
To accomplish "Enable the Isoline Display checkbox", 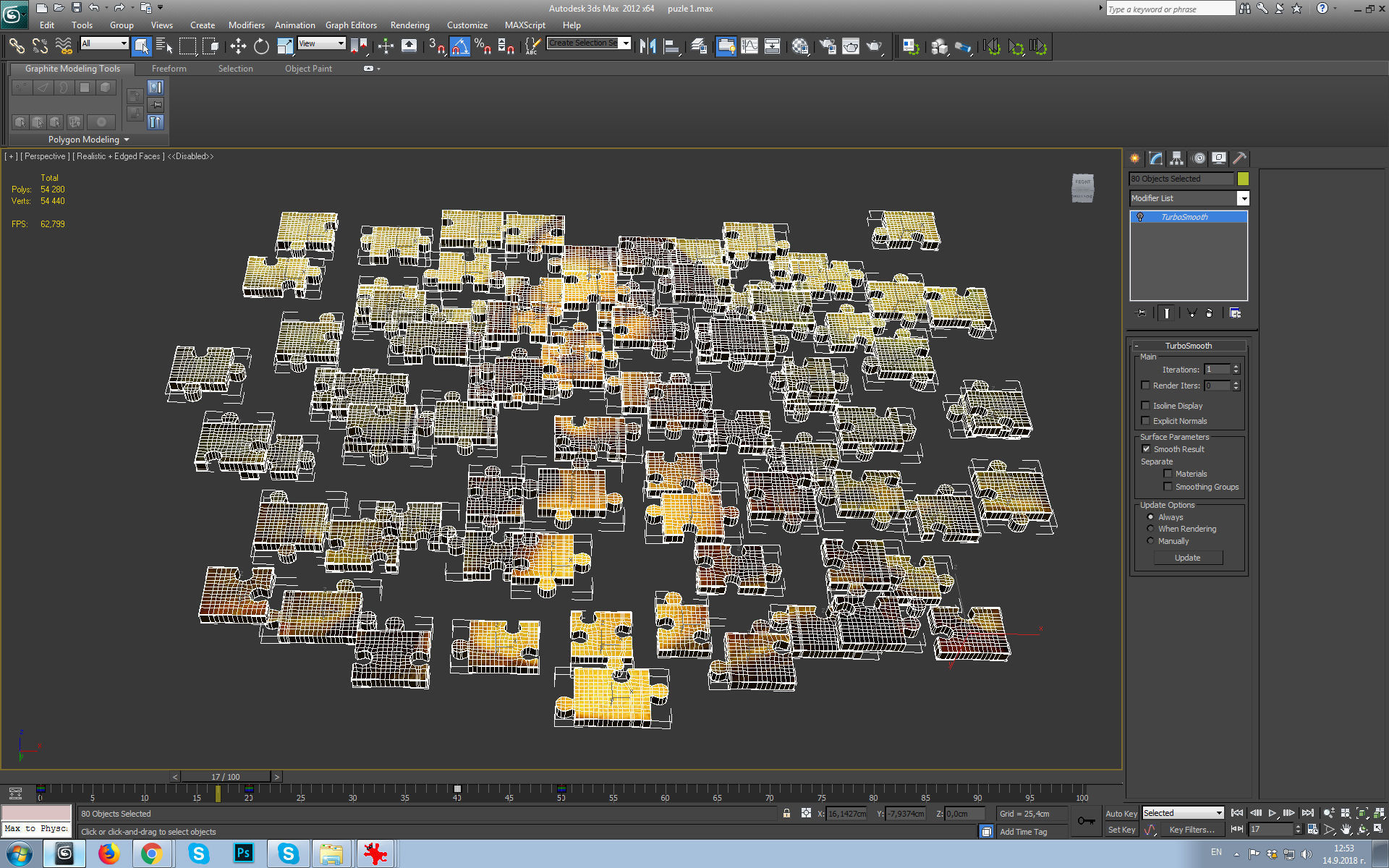I will coord(1145,406).
